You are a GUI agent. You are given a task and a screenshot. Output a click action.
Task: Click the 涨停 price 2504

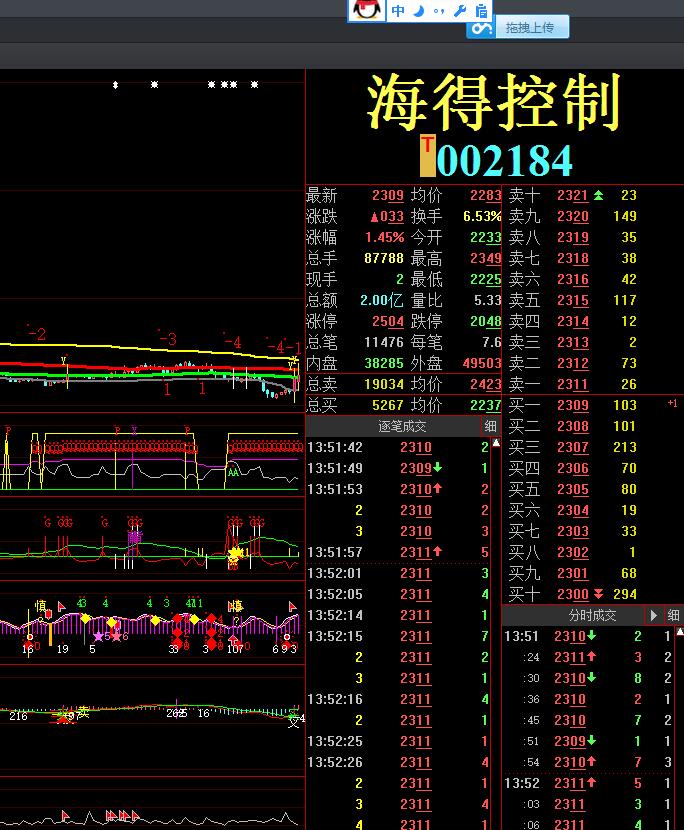click(x=388, y=321)
